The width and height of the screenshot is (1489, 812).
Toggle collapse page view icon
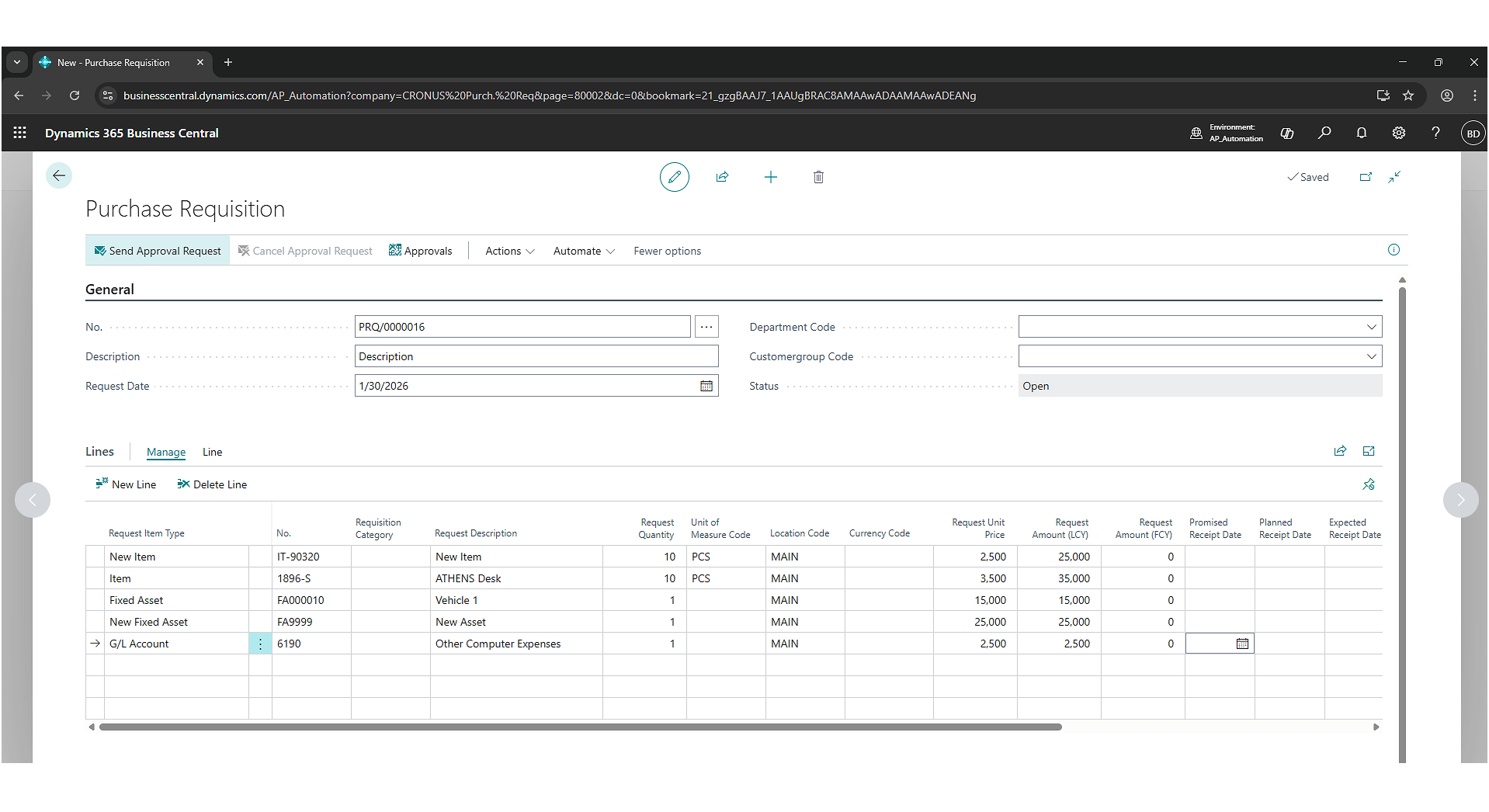click(x=1394, y=177)
